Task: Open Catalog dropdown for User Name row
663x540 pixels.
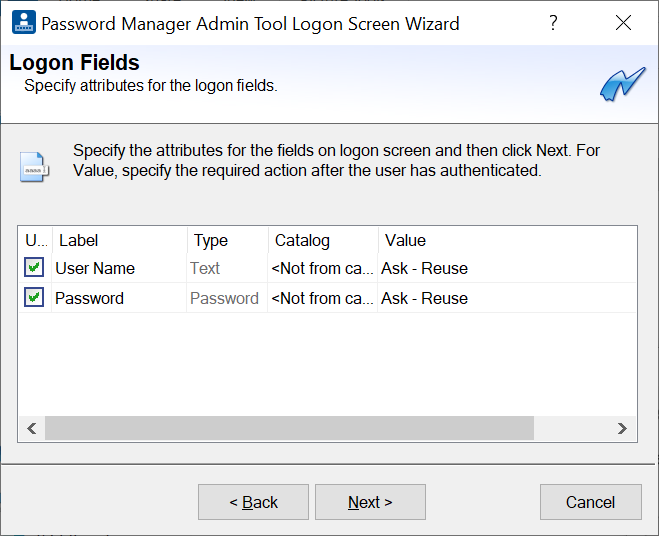Action: [x=322, y=268]
